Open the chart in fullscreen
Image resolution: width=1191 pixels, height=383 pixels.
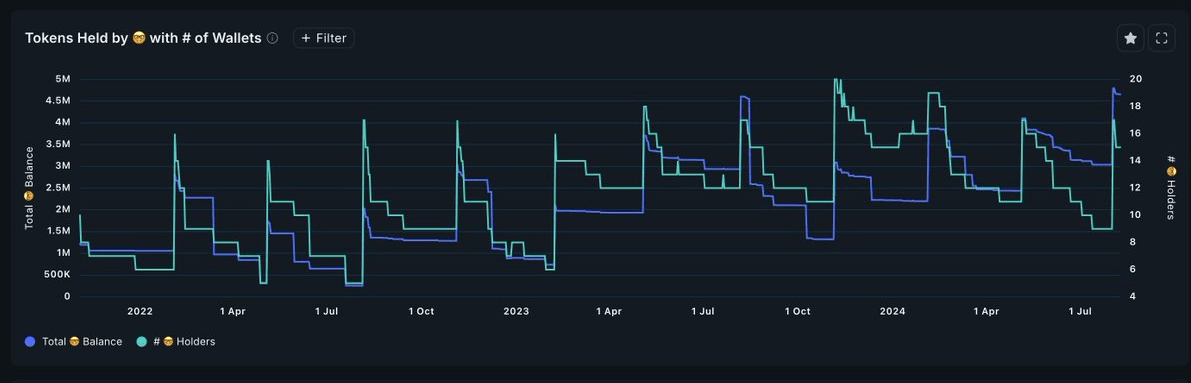click(1161, 38)
